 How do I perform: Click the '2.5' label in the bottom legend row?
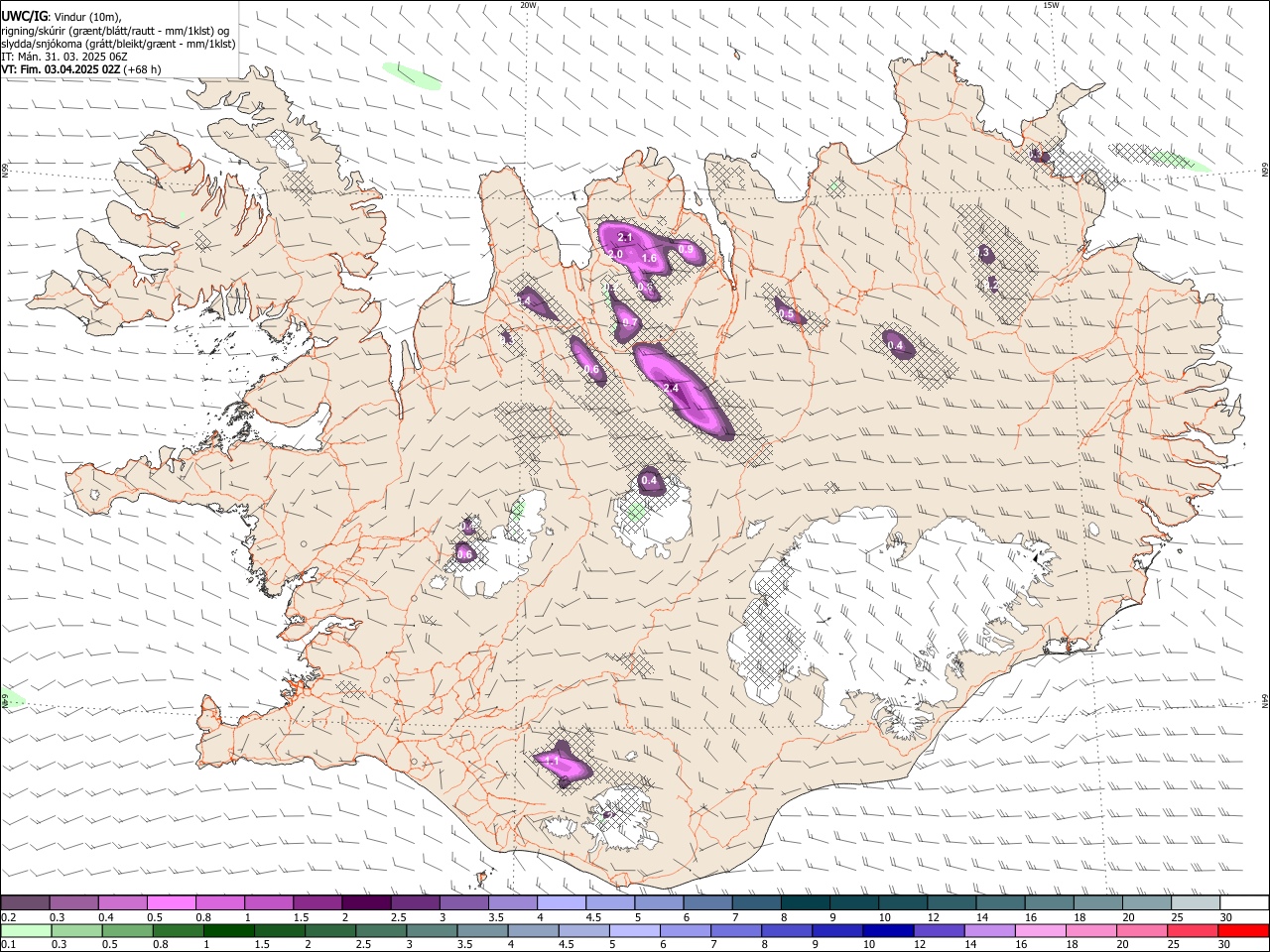click(364, 945)
